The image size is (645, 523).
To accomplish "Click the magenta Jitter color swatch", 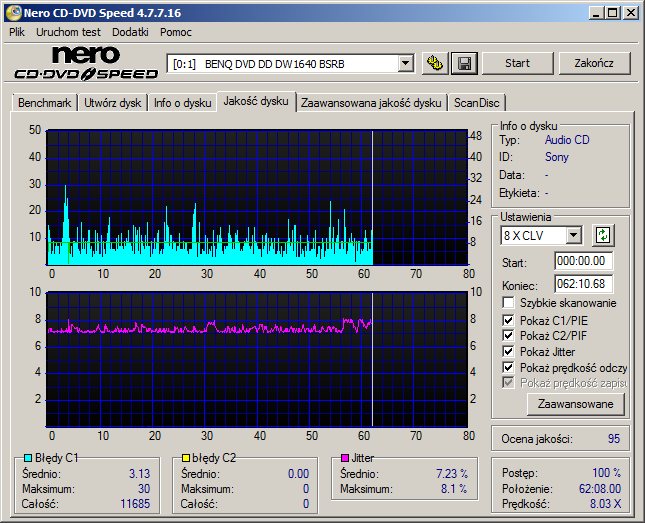I will coord(345,458).
